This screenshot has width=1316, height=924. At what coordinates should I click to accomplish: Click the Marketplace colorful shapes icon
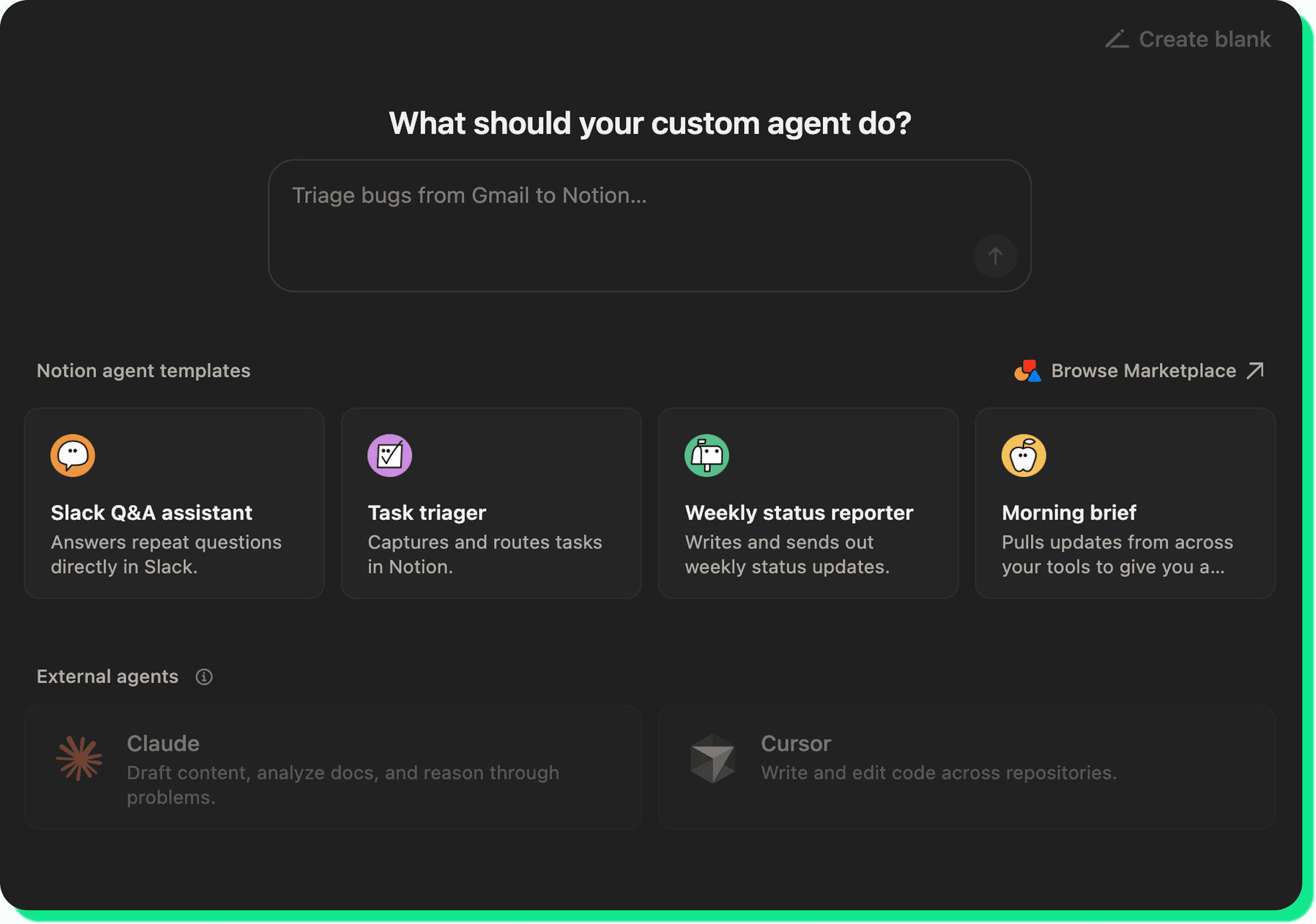click(x=1027, y=370)
